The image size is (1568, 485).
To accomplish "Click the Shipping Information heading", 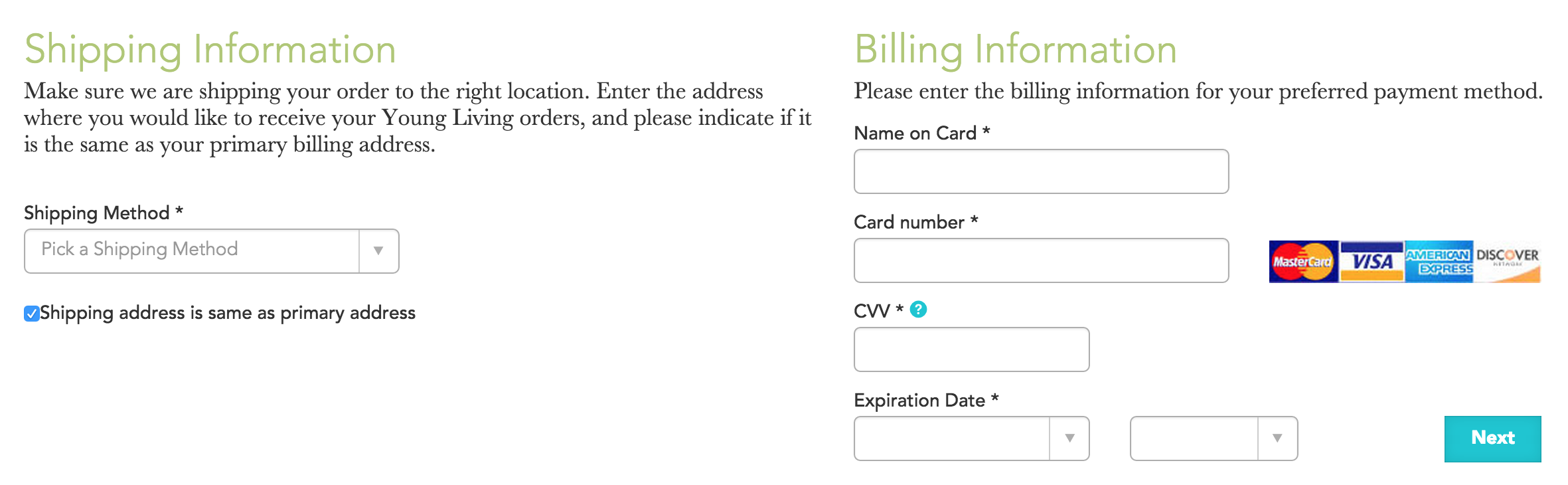I will (210, 50).
